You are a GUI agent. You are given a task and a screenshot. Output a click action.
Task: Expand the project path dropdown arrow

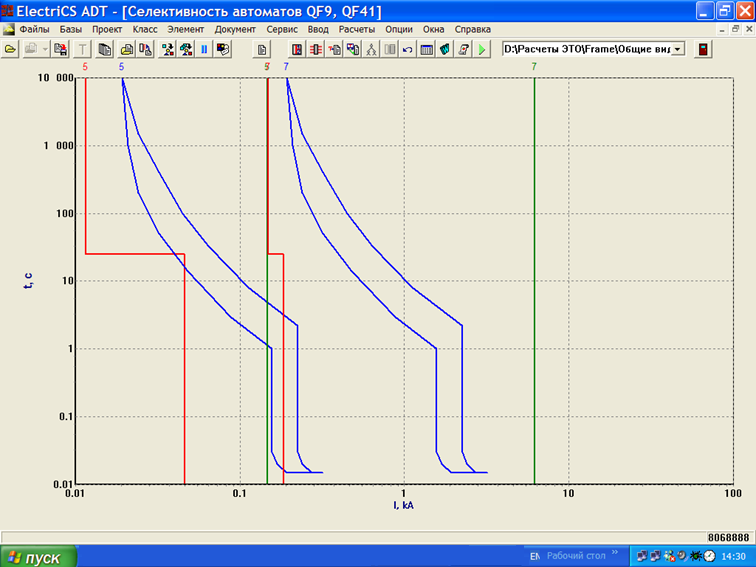(678, 49)
